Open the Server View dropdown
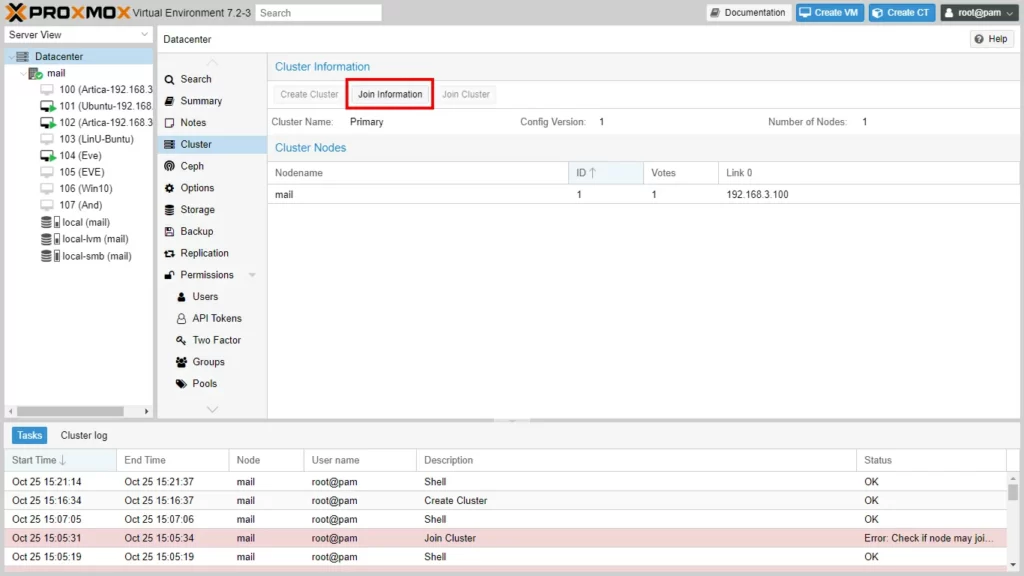Screen dimensions: 1024x576 pyautogui.click(x=78, y=35)
